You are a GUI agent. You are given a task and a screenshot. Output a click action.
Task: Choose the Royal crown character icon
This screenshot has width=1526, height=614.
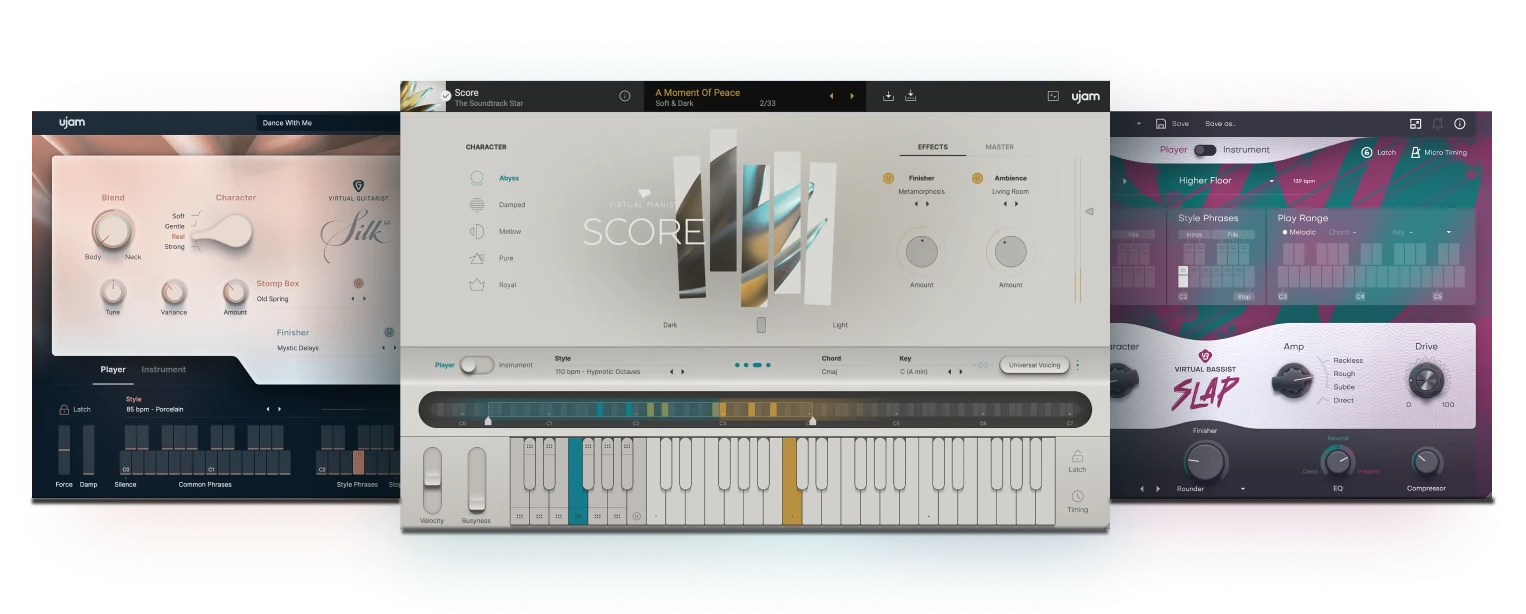click(x=477, y=285)
